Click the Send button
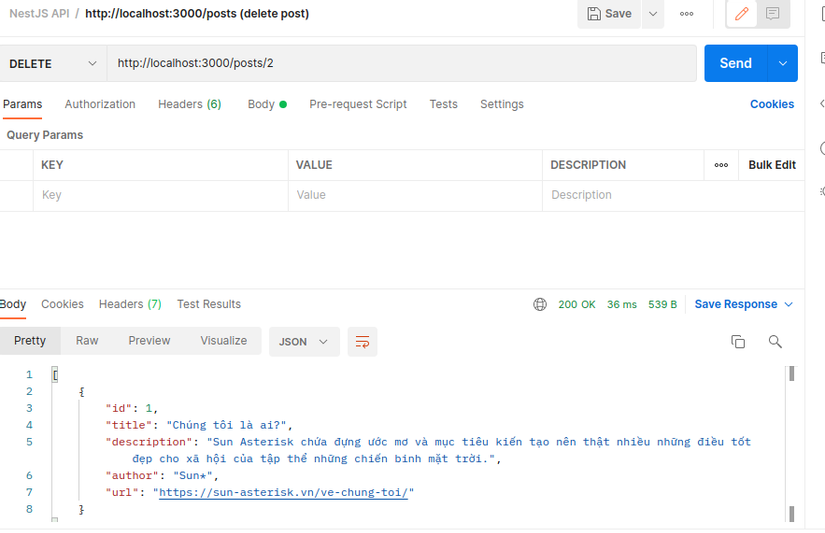Screen dimensions: 825x533 [735, 64]
